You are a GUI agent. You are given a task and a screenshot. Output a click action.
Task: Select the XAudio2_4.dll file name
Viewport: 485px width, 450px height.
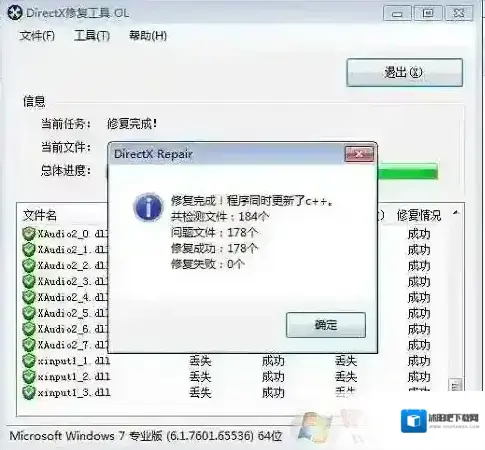pos(73,297)
